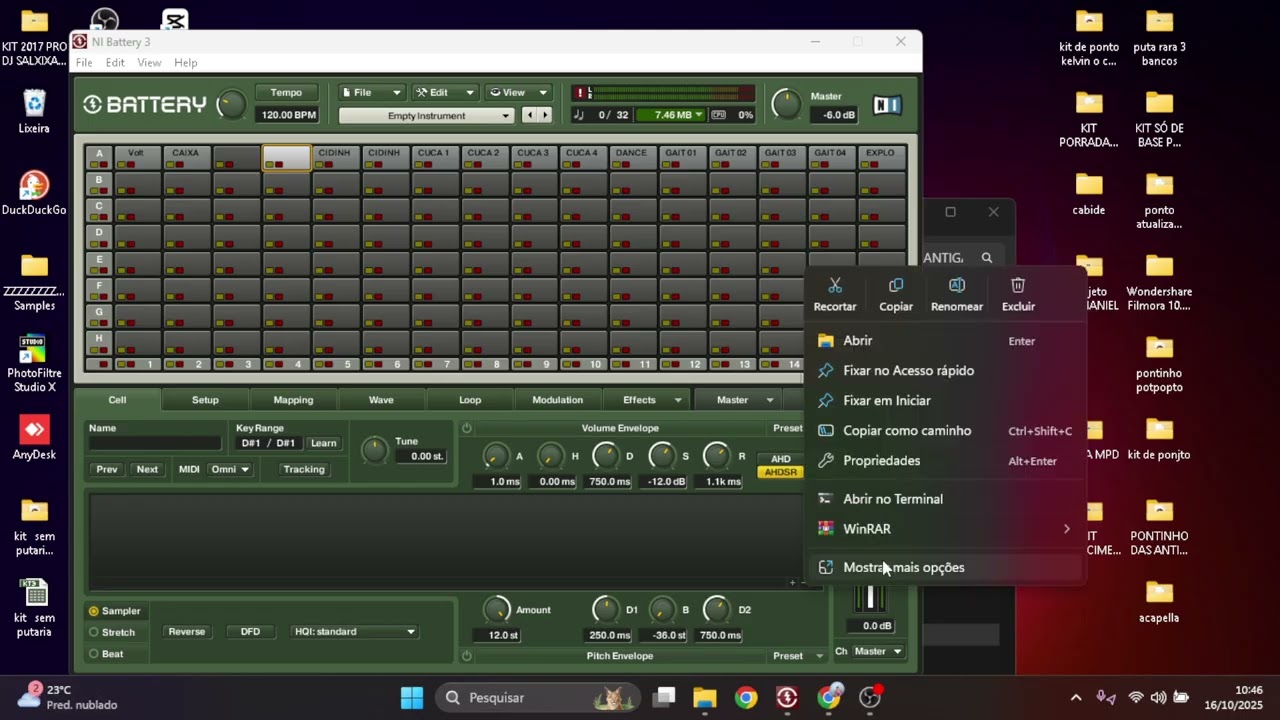Screen dimensions: 1280x720
Task: Adjust the Tune knob
Action: tap(374, 451)
